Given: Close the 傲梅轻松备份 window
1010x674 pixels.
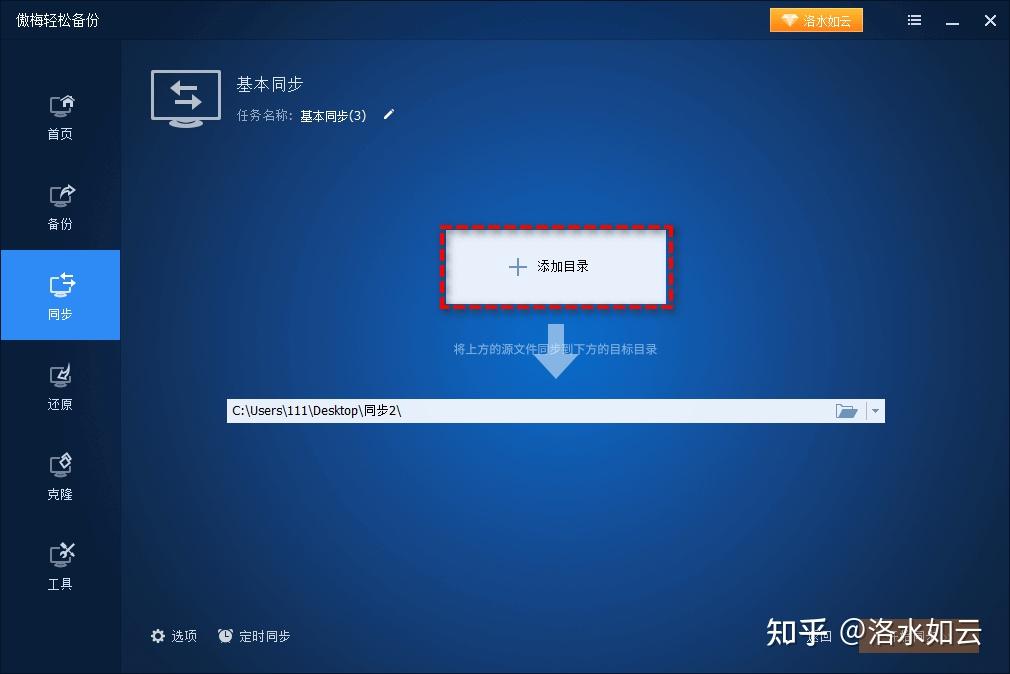Looking at the screenshot, I should (991, 21).
